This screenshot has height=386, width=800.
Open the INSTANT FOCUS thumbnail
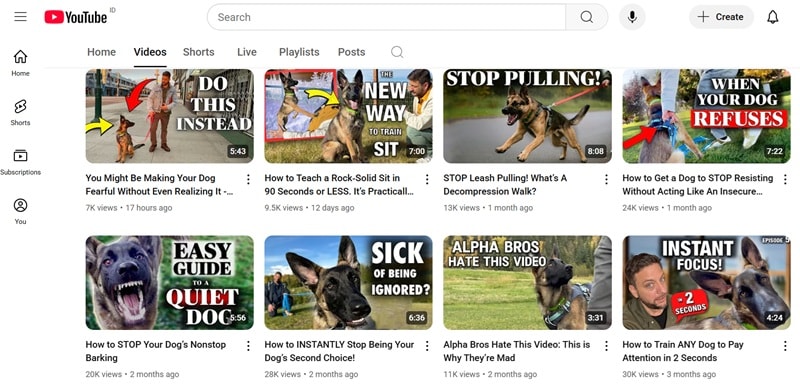pyautogui.click(x=707, y=282)
